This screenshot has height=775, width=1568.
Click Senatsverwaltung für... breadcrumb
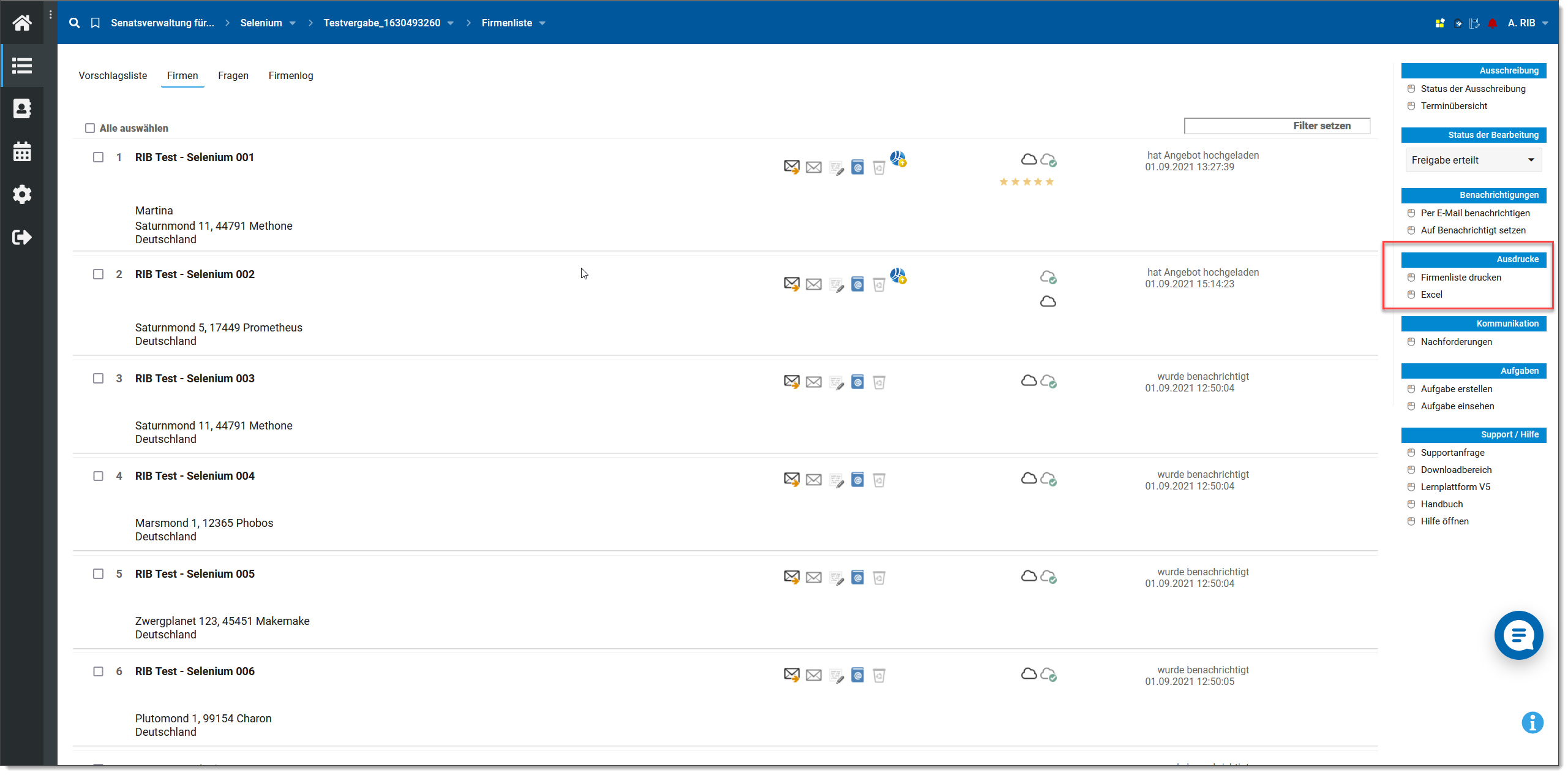162,23
